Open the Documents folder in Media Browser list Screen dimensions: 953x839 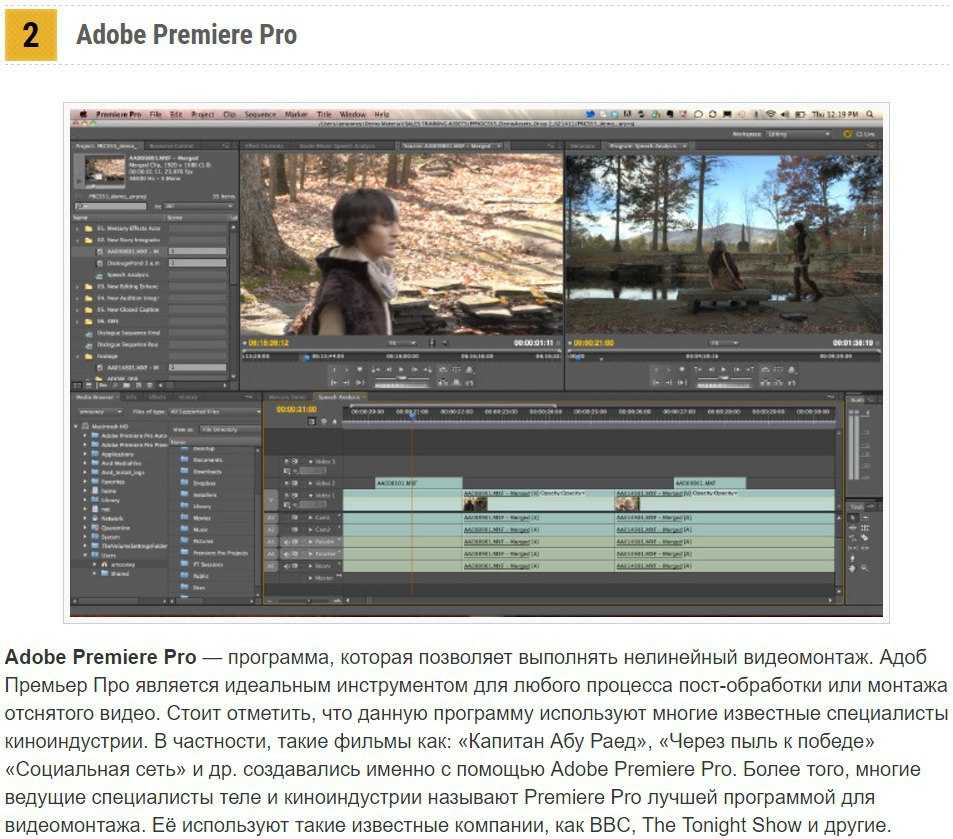click(x=202, y=460)
